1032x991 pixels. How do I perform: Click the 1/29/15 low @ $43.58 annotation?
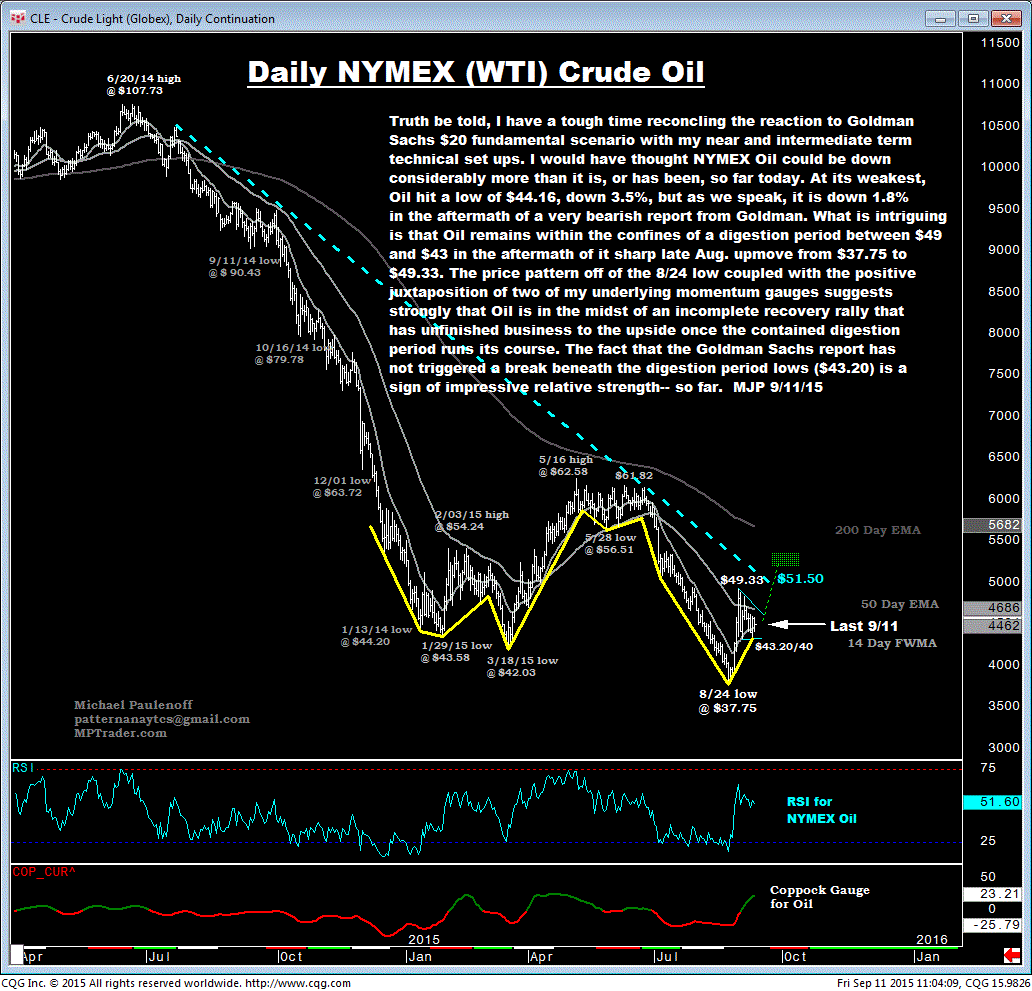pyautogui.click(x=456, y=651)
